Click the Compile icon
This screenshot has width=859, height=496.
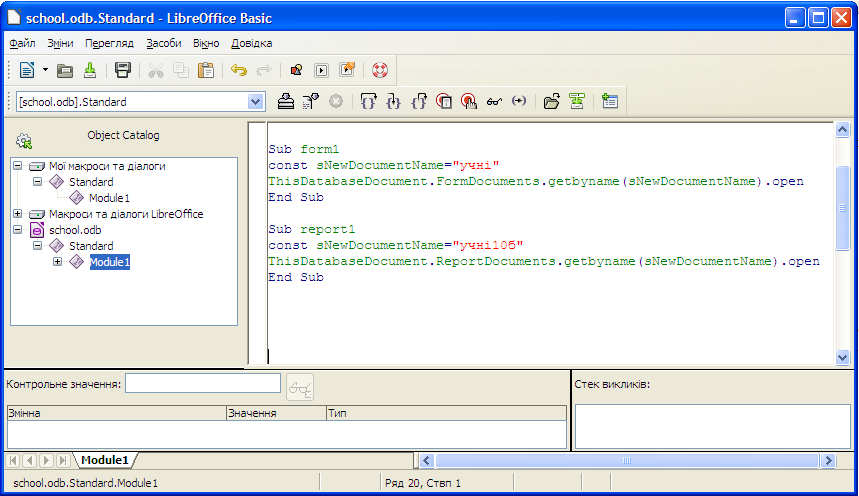coord(285,101)
